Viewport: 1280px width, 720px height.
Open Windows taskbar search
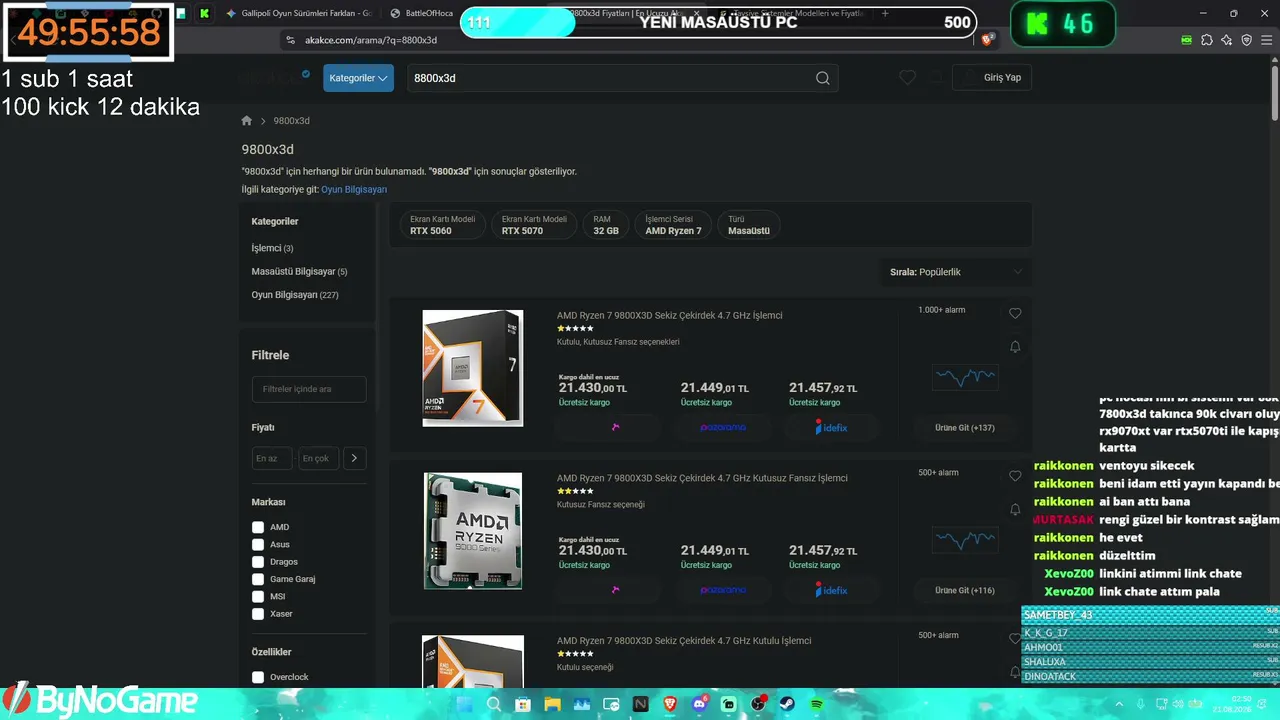coord(494,704)
